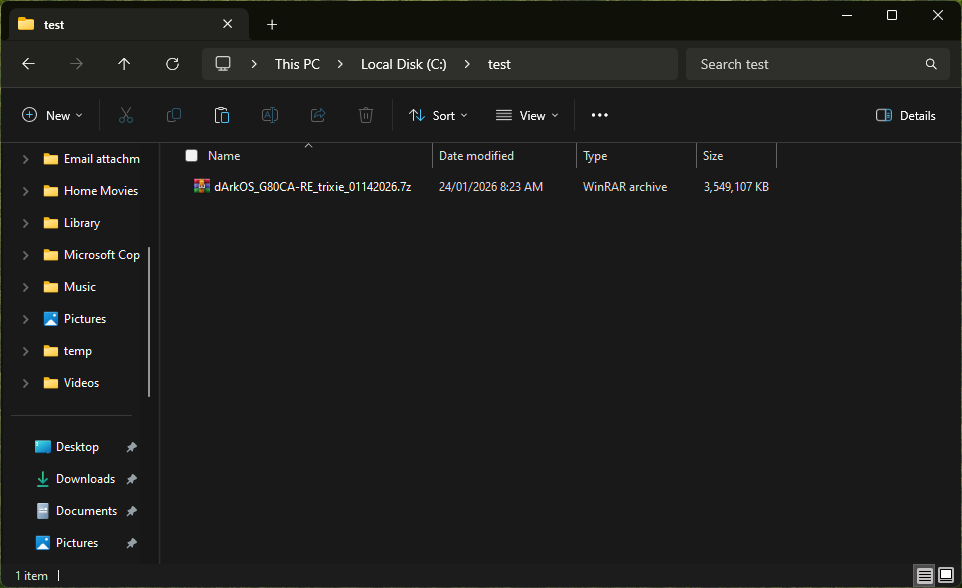This screenshot has width=962, height=588.
Task: Click the navigation pane vertical scrollbar
Action: coord(149,322)
